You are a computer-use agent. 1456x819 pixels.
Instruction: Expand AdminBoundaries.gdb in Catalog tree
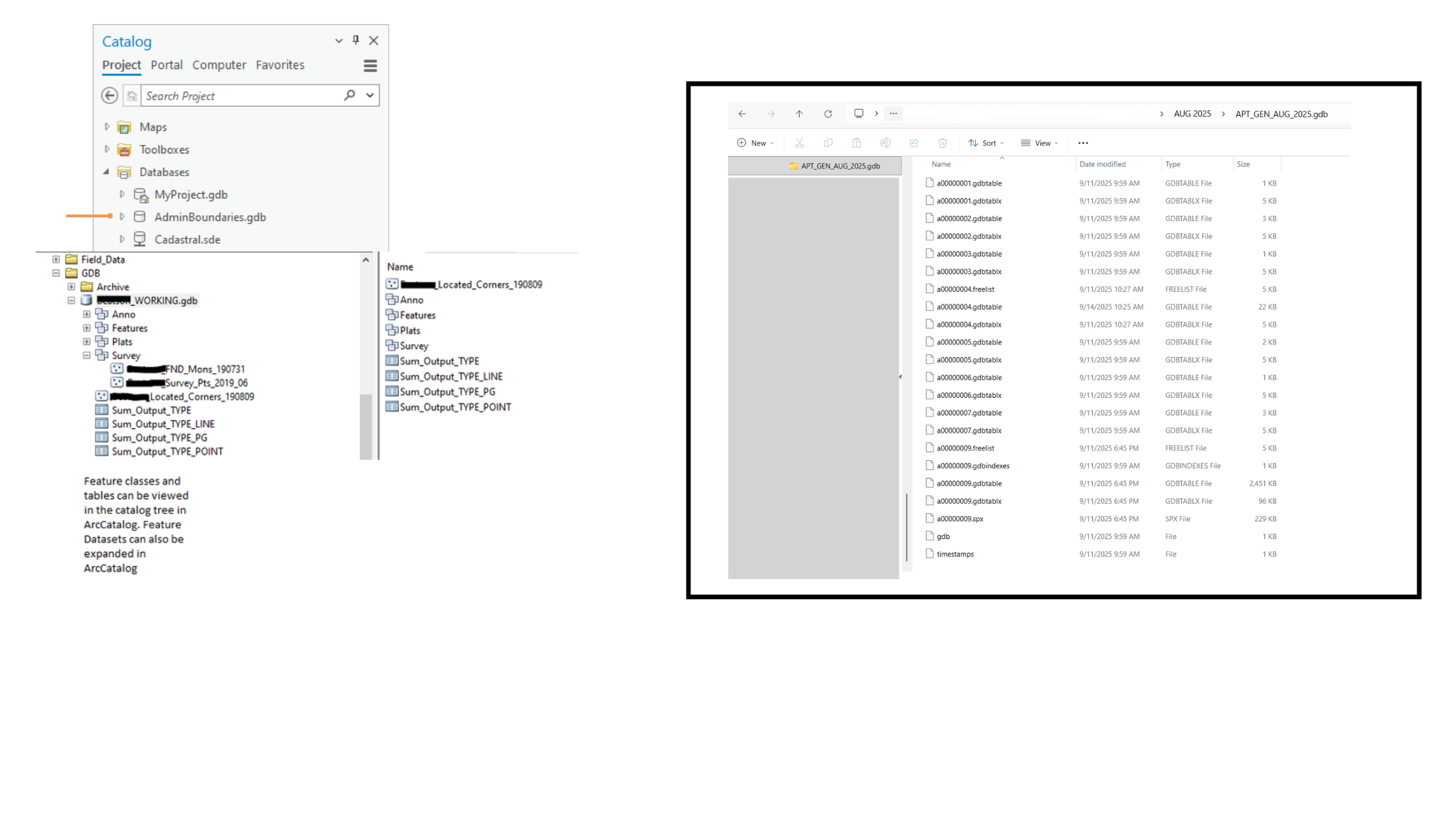(x=122, y=216)
